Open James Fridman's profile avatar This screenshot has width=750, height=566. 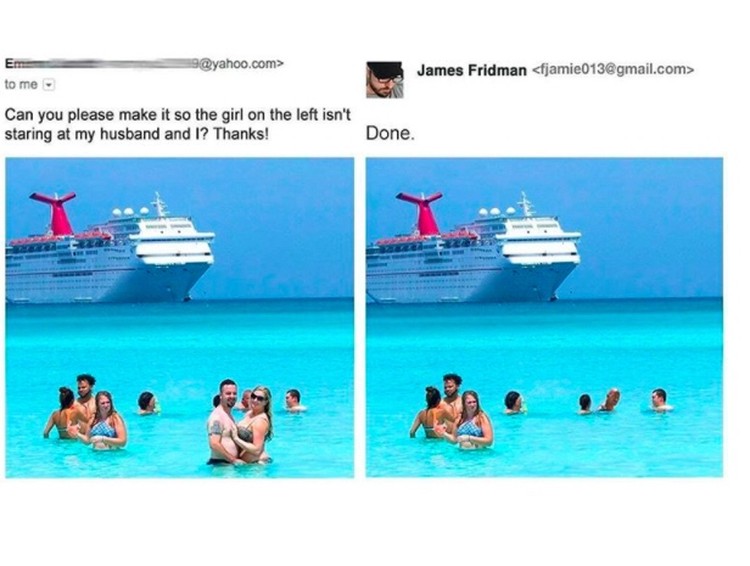point(385,79)
